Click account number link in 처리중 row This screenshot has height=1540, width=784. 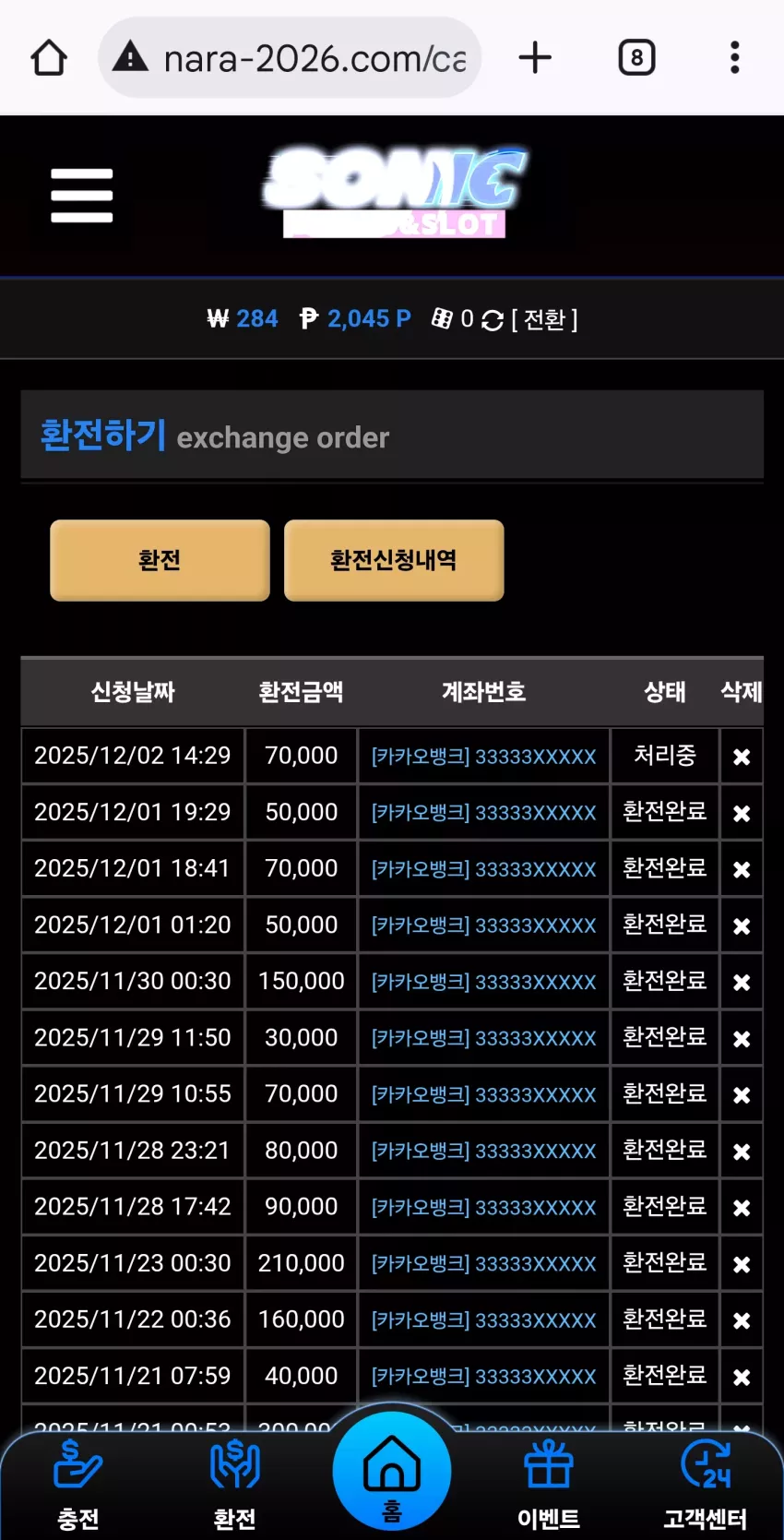[483, 757]
